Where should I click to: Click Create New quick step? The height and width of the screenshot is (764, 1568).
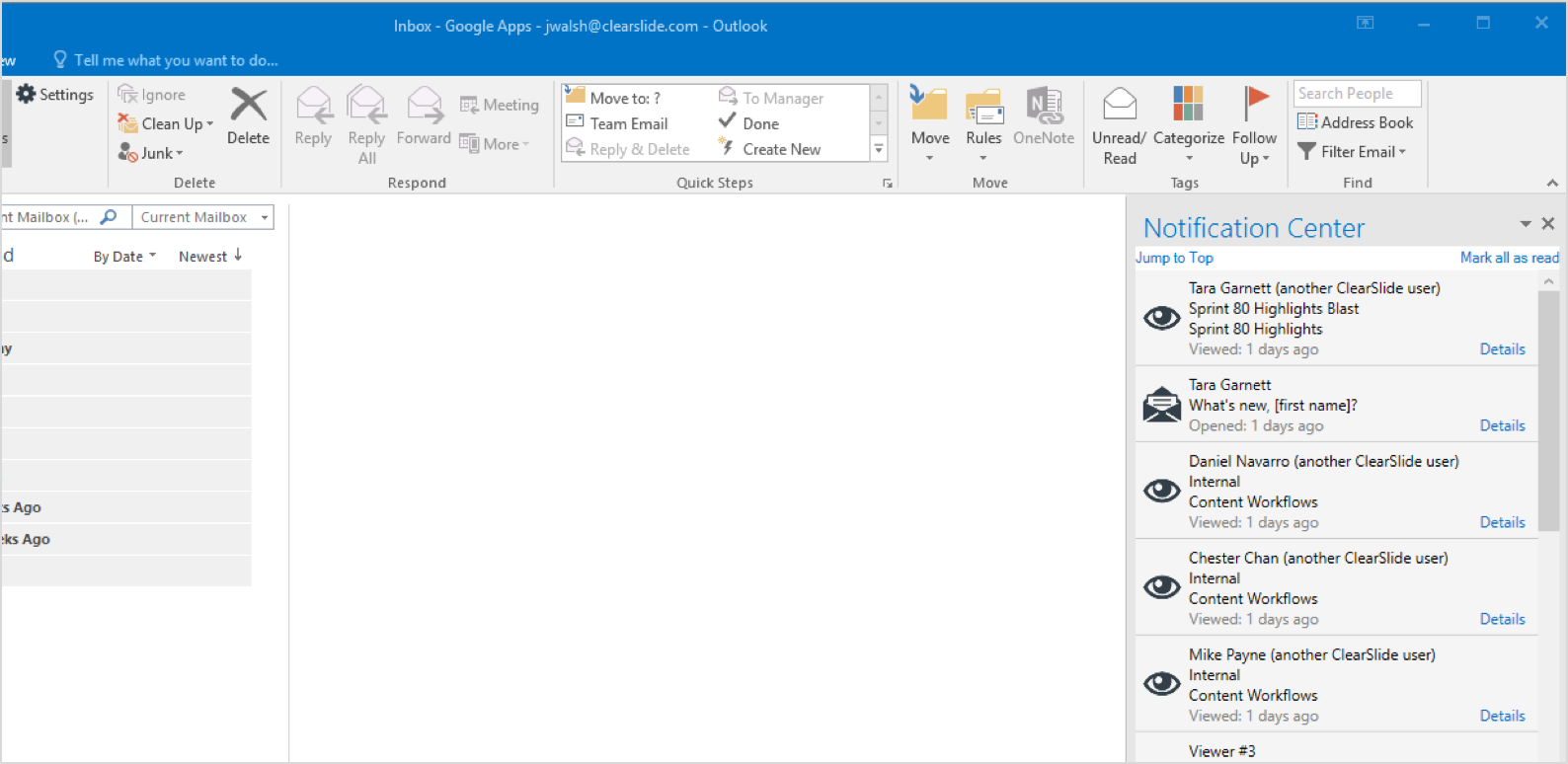coord(770,149)
